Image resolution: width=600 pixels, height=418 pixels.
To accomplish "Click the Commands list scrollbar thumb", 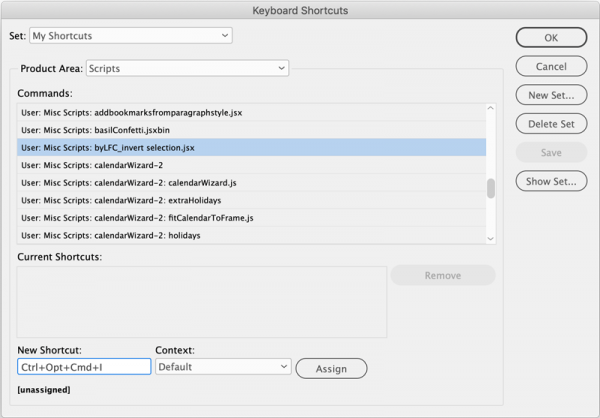I will tap(490, 188).
